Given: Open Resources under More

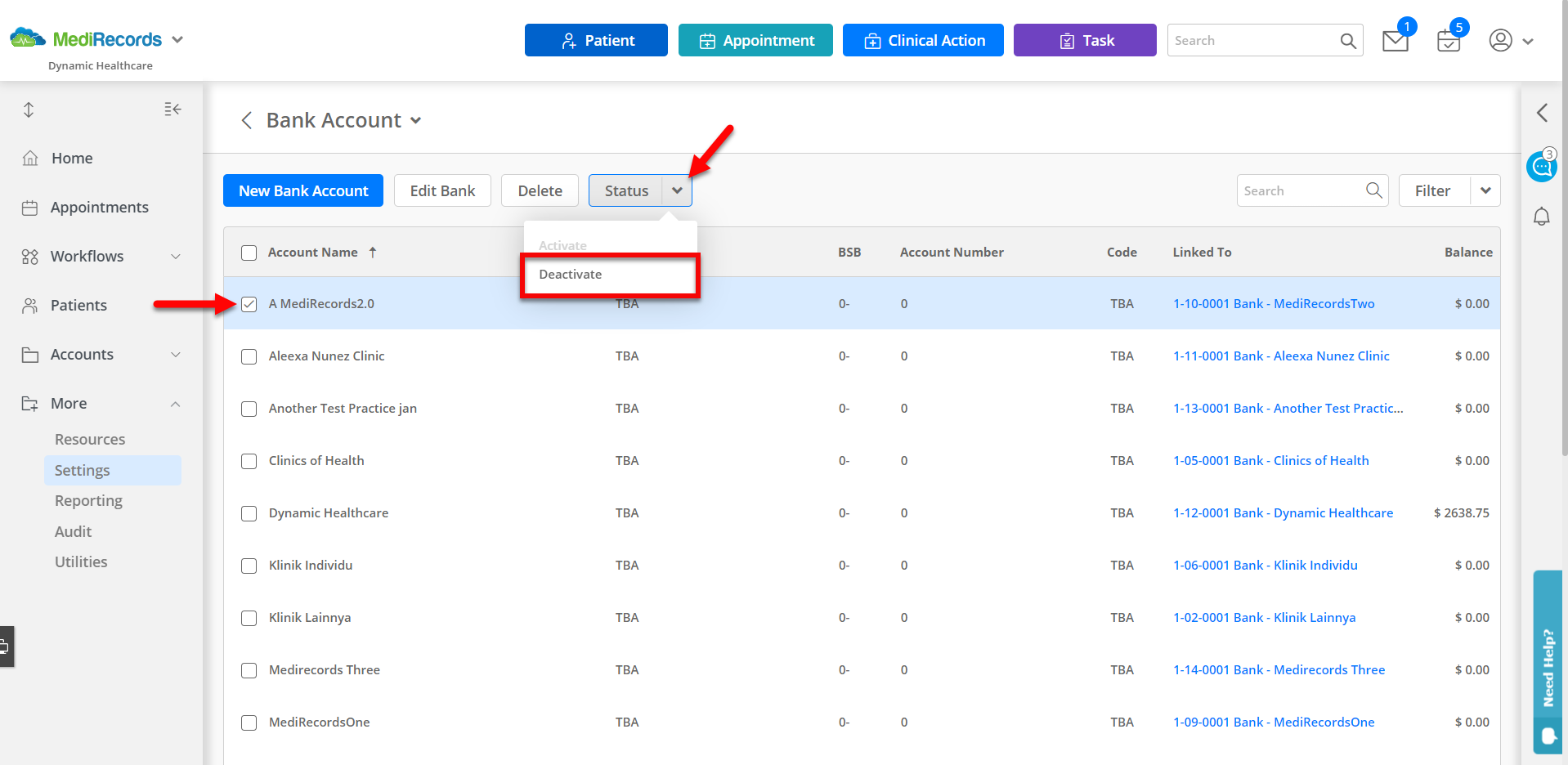Looking at the screenshot, I should pyautogui.click(x=90, y=440).
